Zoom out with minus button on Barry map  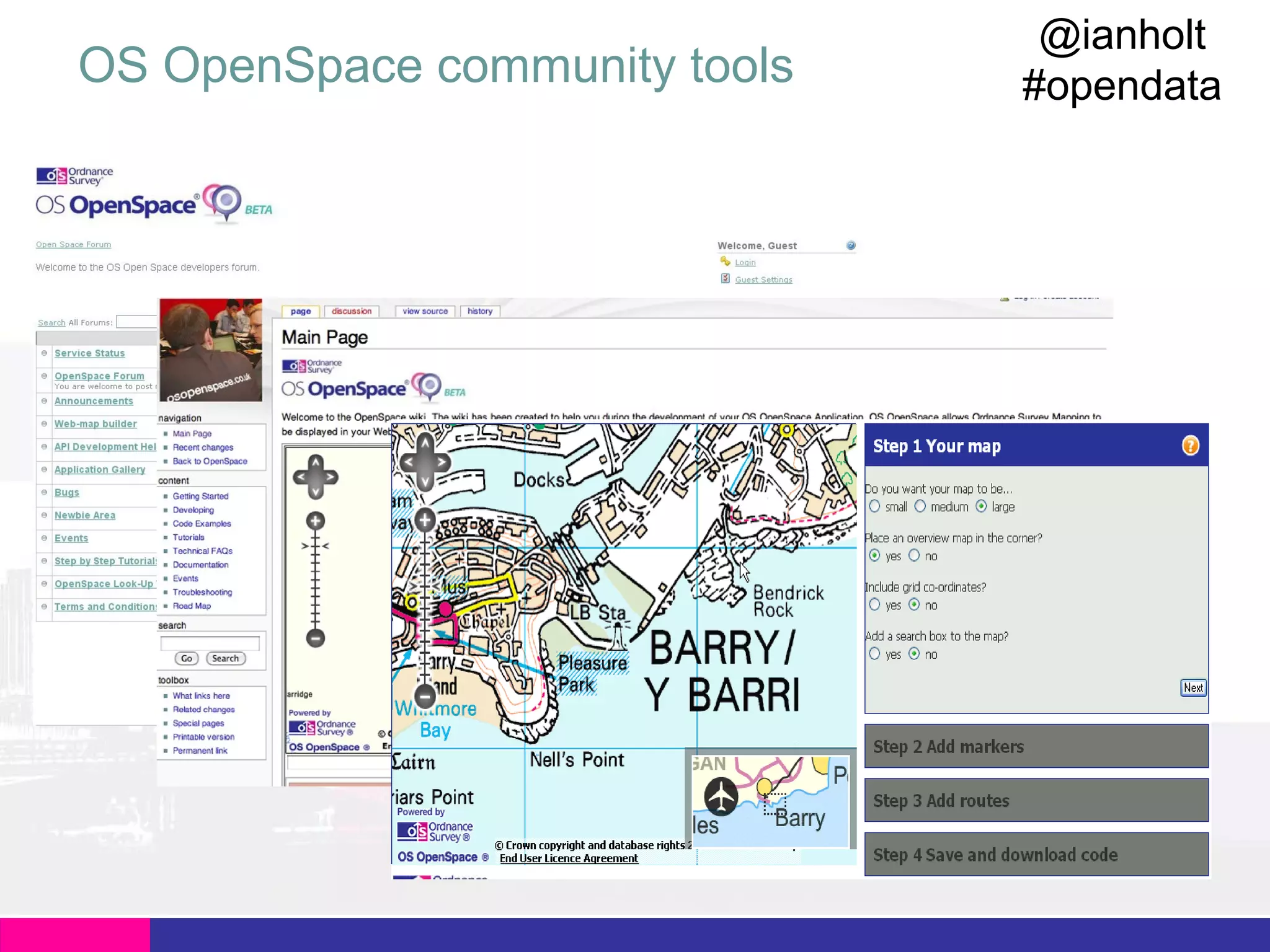[425, 697]
